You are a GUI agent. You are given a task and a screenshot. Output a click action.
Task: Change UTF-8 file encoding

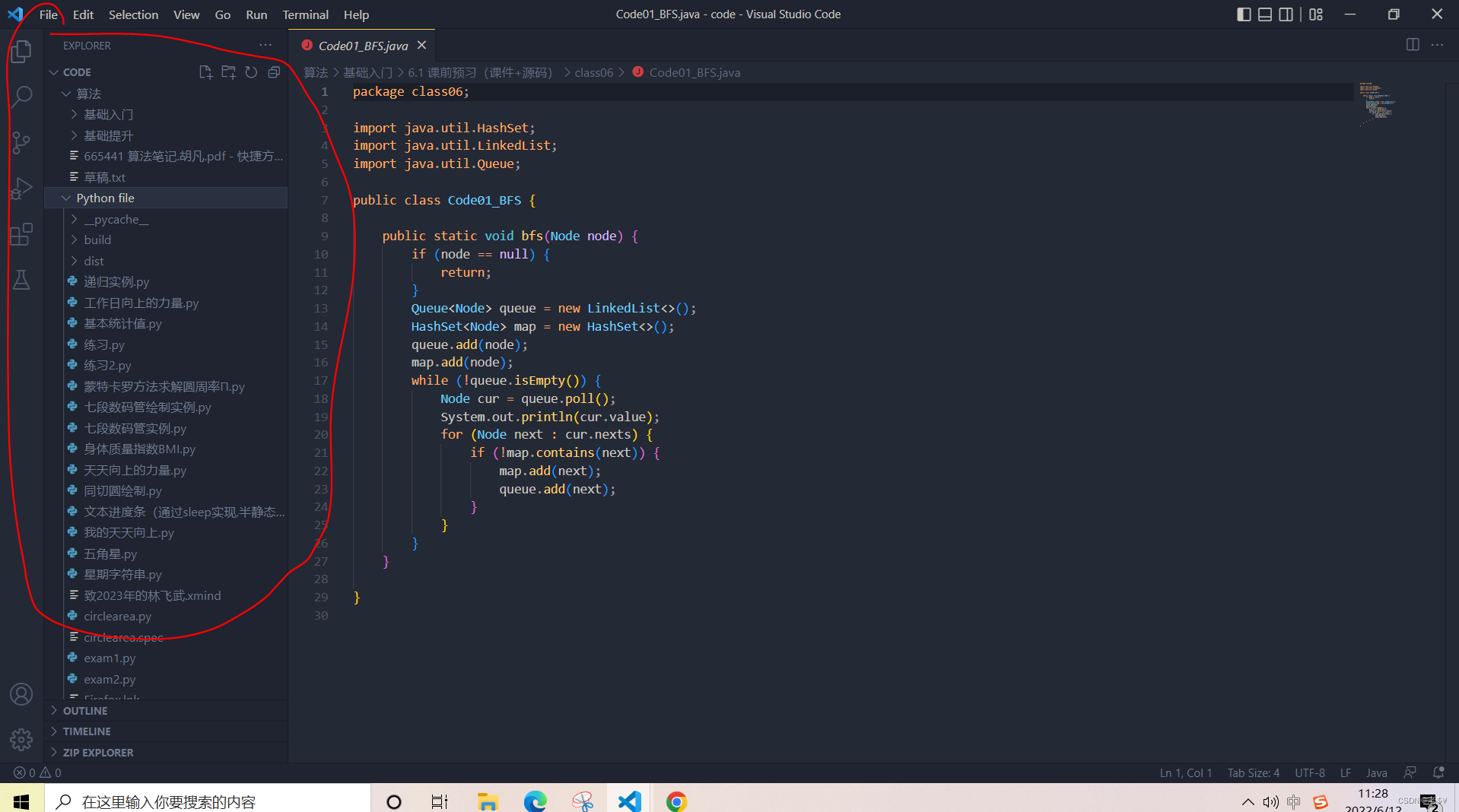[x=1310, y=772]
